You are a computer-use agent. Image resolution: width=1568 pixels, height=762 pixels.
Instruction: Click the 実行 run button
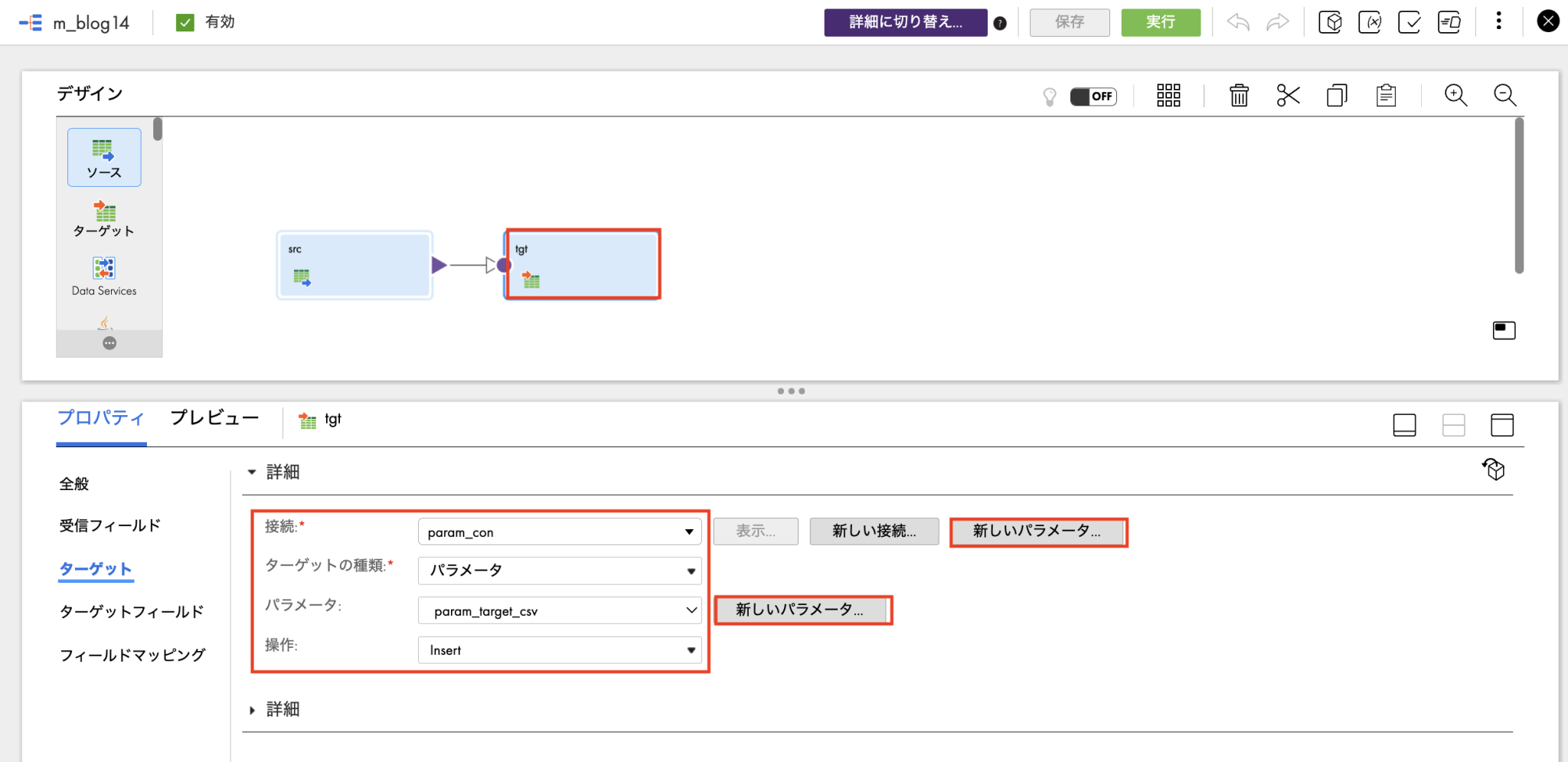(1160, 22)
